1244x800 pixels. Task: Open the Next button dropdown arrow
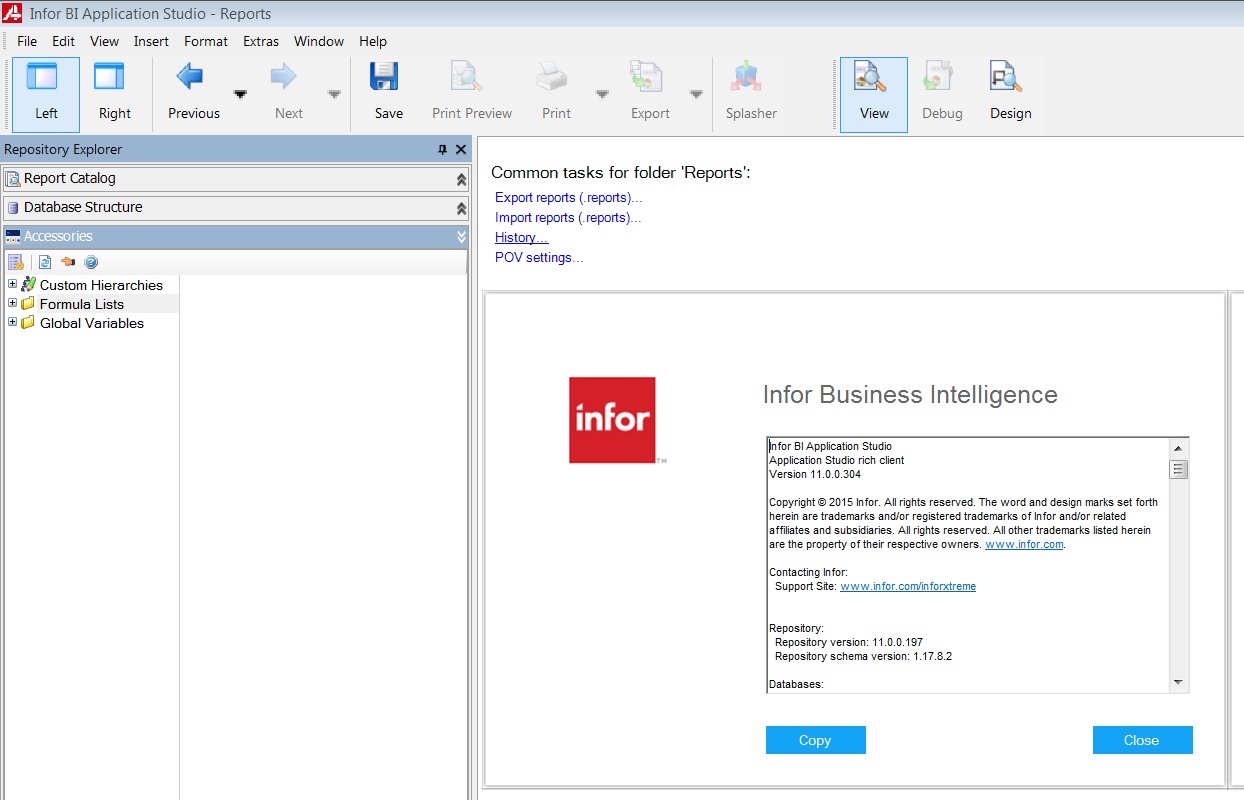(334, 94)
